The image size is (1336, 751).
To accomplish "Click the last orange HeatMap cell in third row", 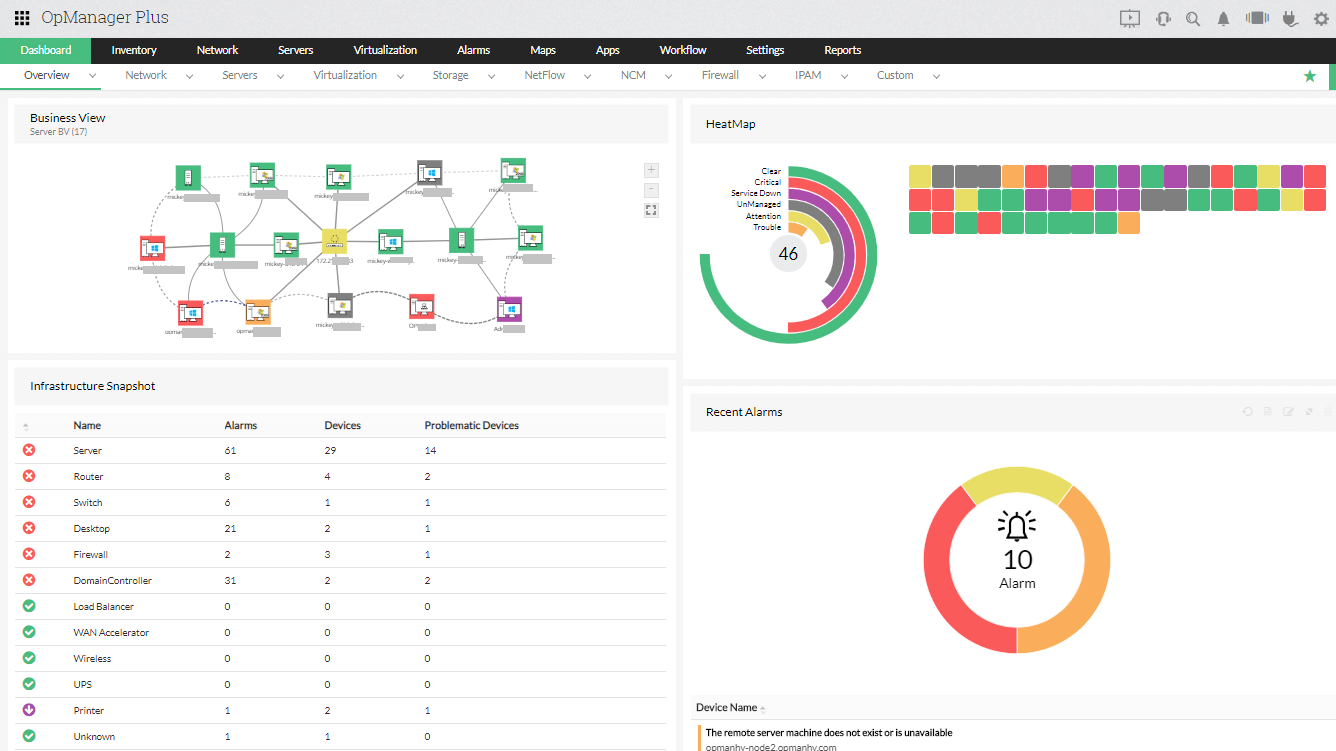I will click(x=1129, y=223).
